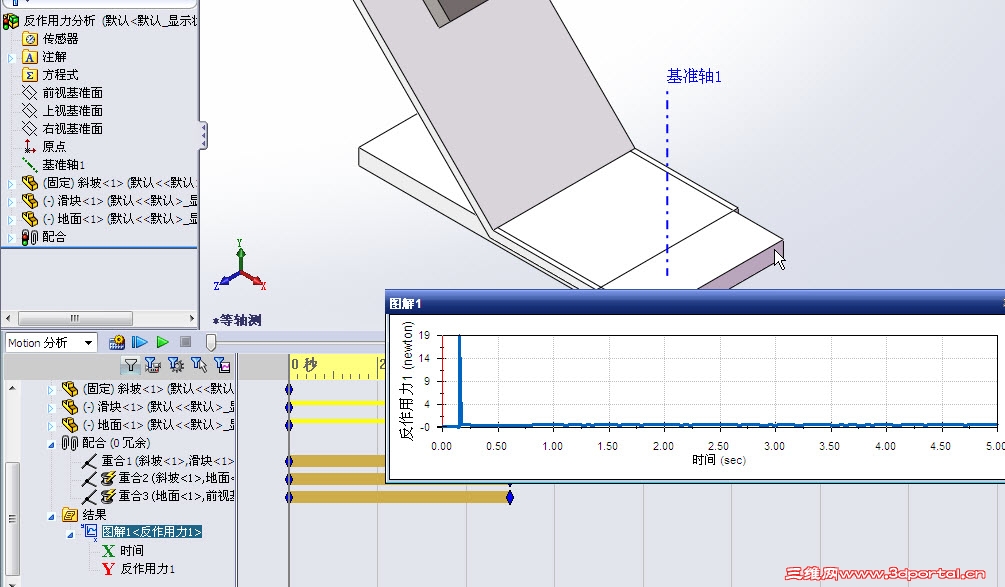Image resolution: width=1005 pixels, height=587 pixels.
Task: Click the feature tree horizontal scrollbar thumb
Action: (75, 318)
